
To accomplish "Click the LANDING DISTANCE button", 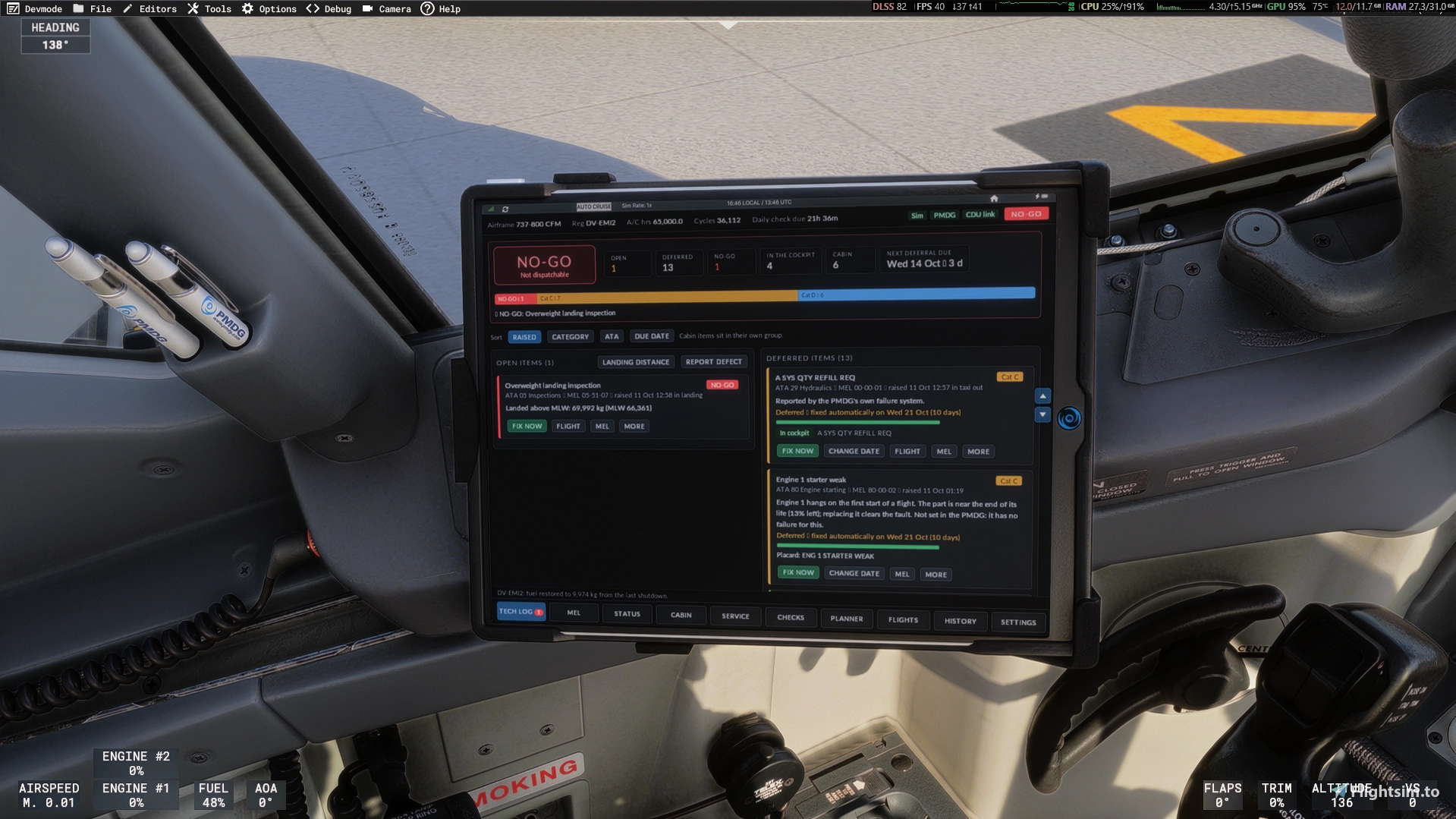I will coord(636,362).
